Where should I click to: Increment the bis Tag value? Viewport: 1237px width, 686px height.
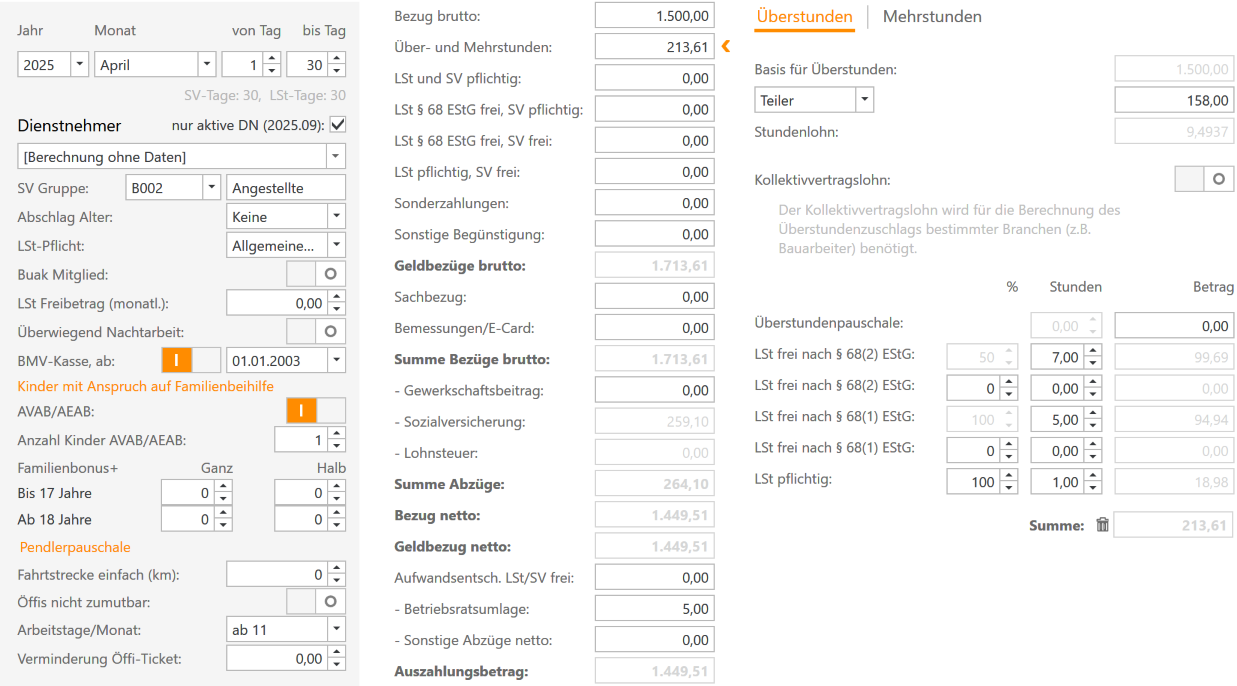pos(336,58)
